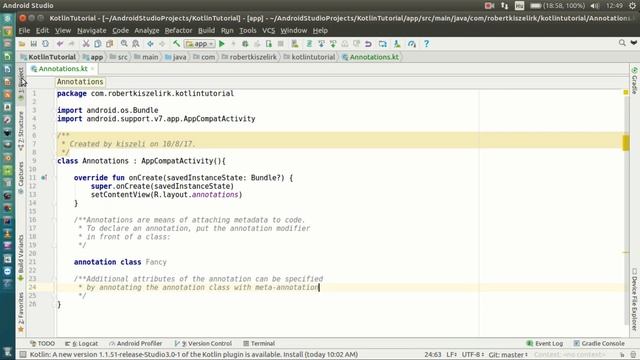Click the Synchronize refresh toolbar icon

click(45, 44)
